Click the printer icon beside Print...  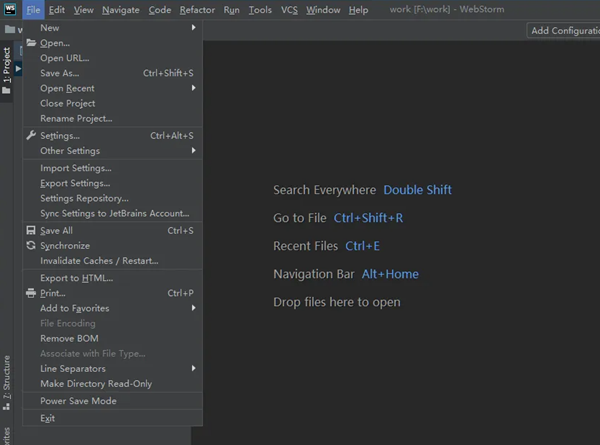(x=30, y=294)
